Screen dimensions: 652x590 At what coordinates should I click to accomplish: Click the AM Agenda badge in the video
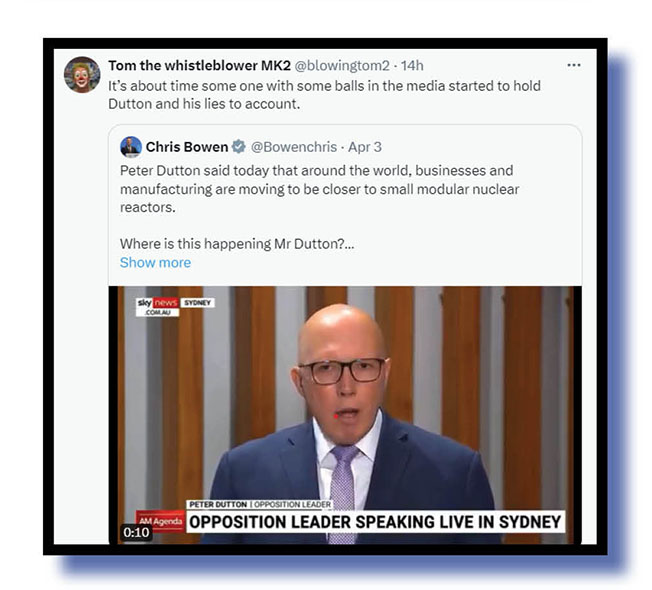(161, 521)
